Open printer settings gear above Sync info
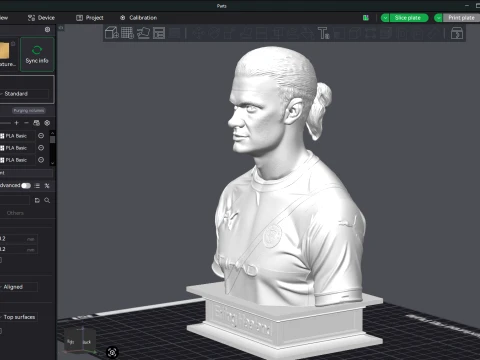Screen dimensions: 480x360 [x=47, y=30]
